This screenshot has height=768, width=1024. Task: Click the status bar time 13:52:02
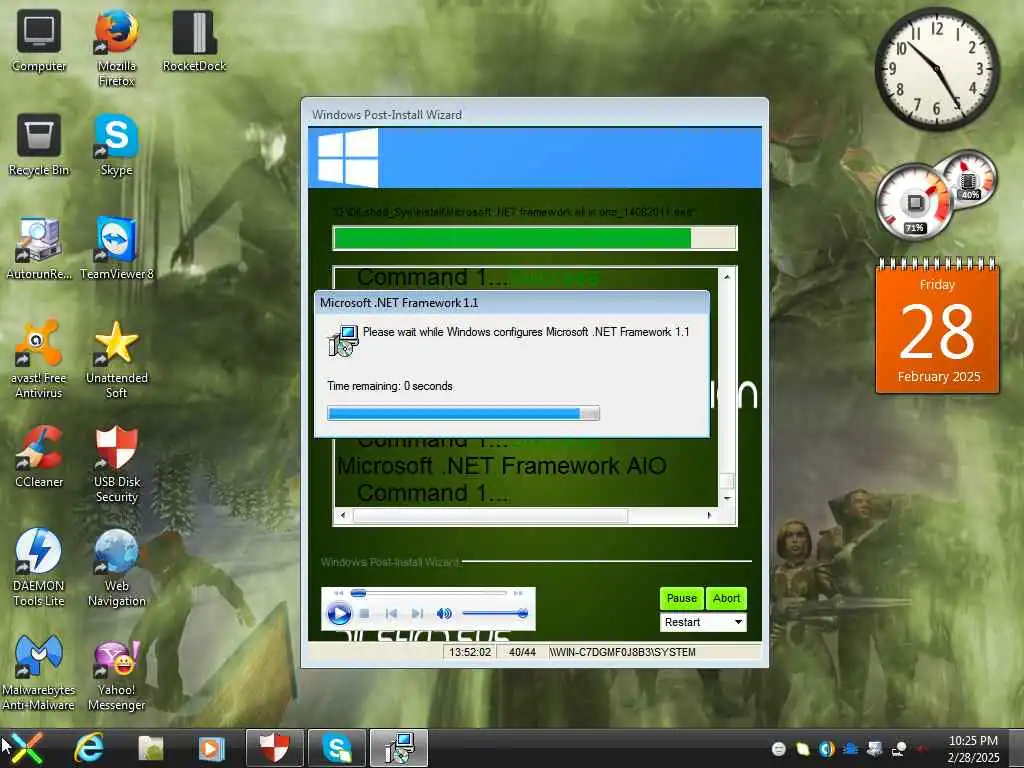tap(470, 652)
